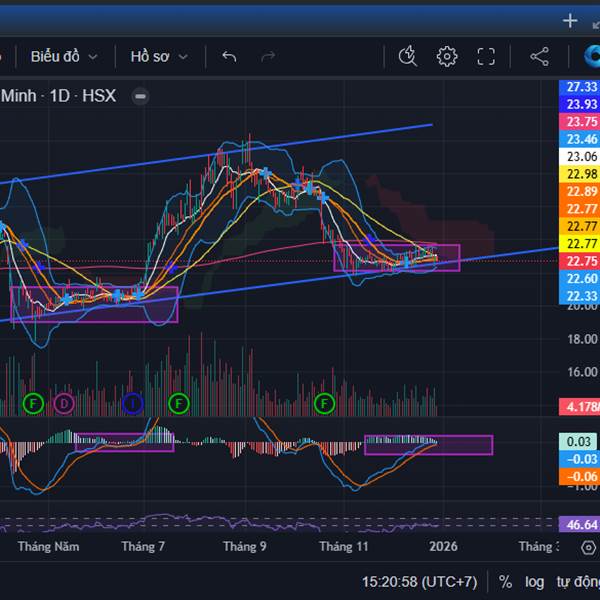Toggle percent scale at bottom
The height and width of the screenshot is (600, 600).
pyautogui.click(x=505, y=581)
